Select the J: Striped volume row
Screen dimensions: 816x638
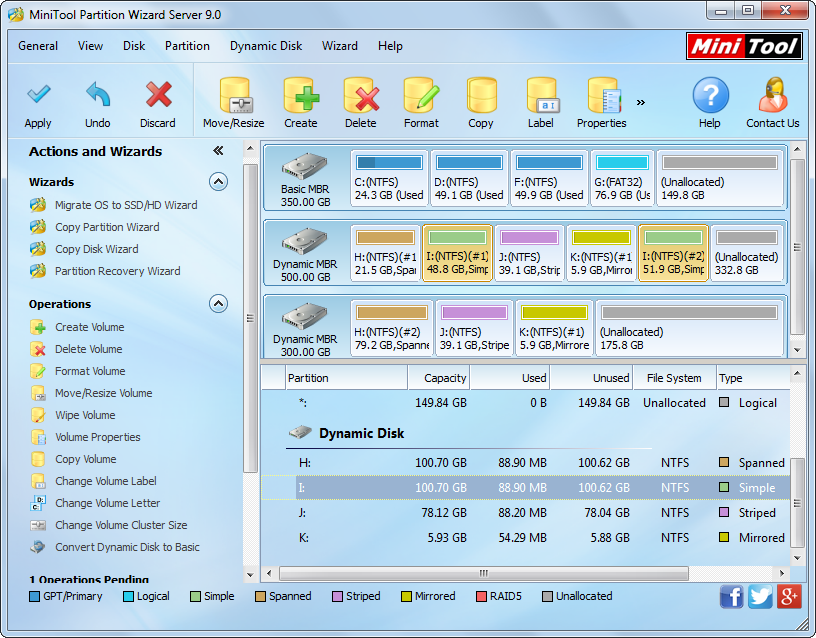pos(526,513)
